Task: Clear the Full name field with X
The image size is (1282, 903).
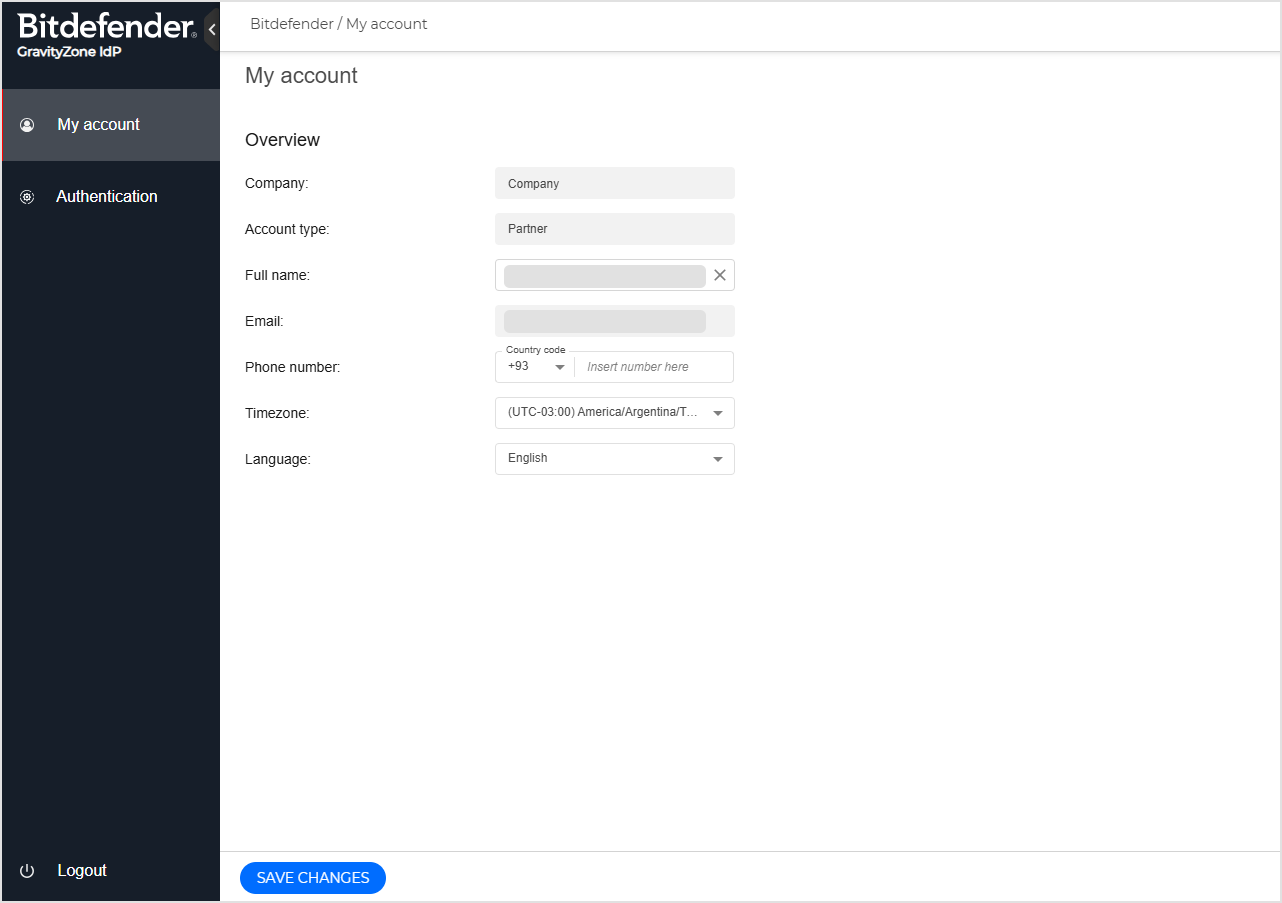Action: [x=719, y=275]
